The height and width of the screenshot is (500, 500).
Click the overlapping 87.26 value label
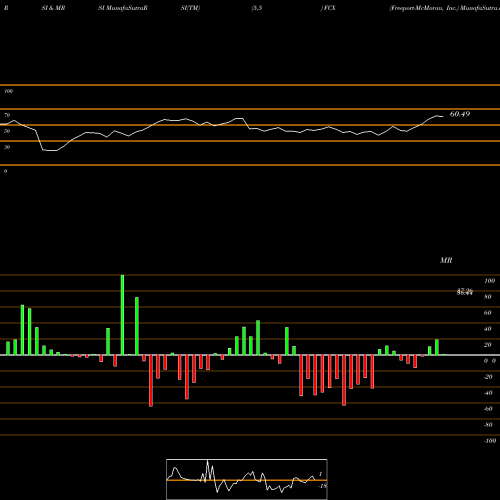pyautogui.click(x=465, y=292)
